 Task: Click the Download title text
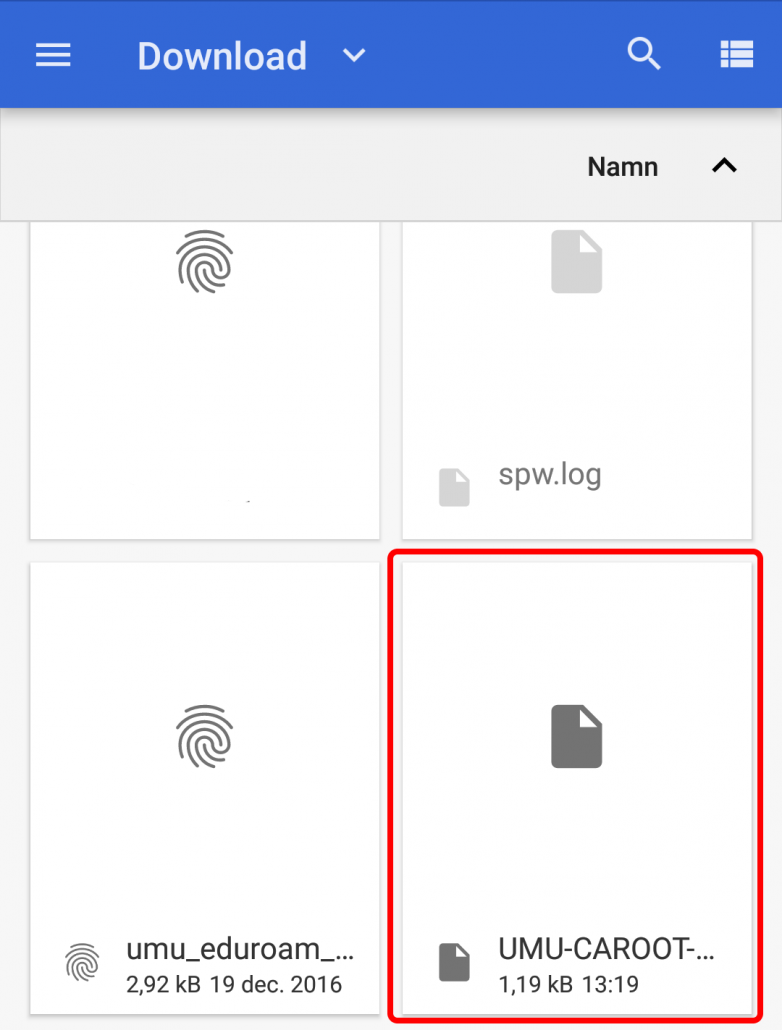click(222, 56)
